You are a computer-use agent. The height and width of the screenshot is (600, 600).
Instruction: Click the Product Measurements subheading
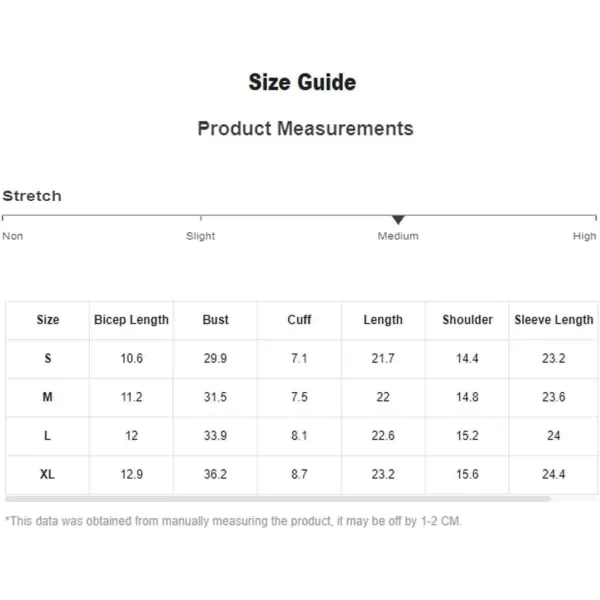click(305, 128)
